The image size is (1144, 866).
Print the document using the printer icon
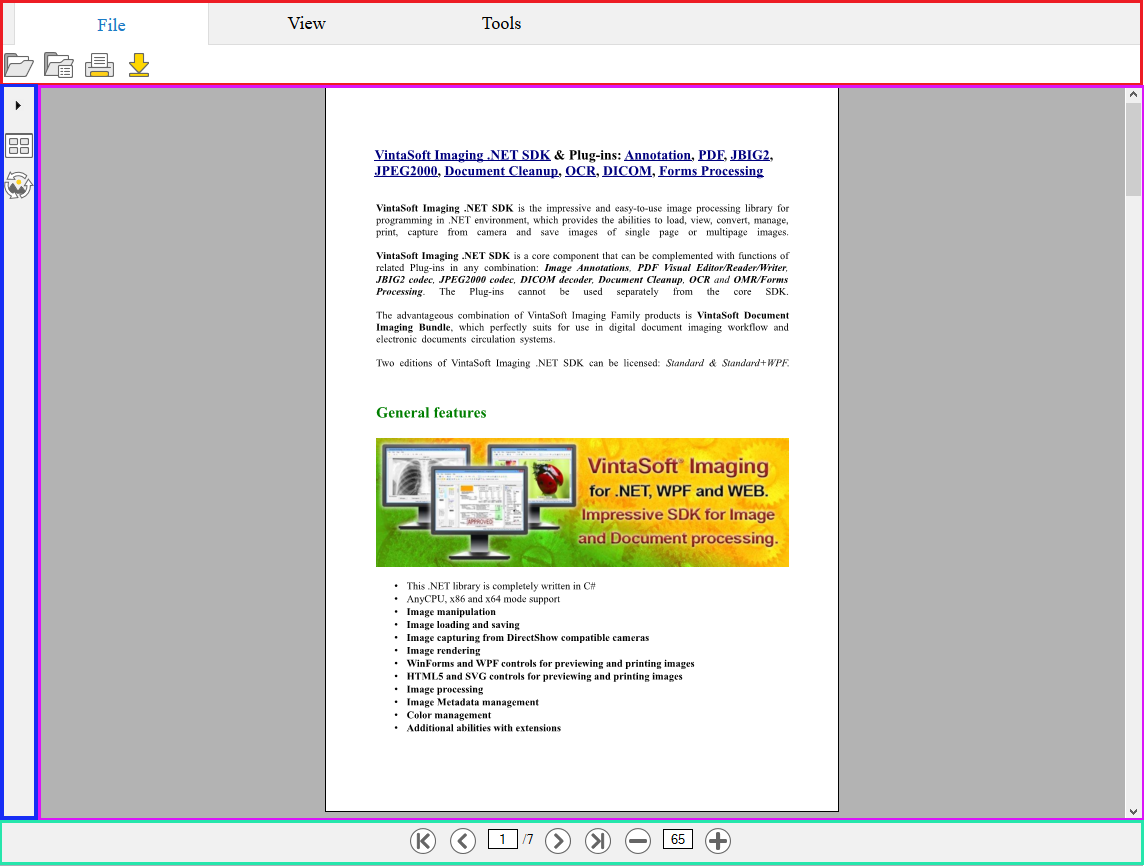[x=99, y=66]
